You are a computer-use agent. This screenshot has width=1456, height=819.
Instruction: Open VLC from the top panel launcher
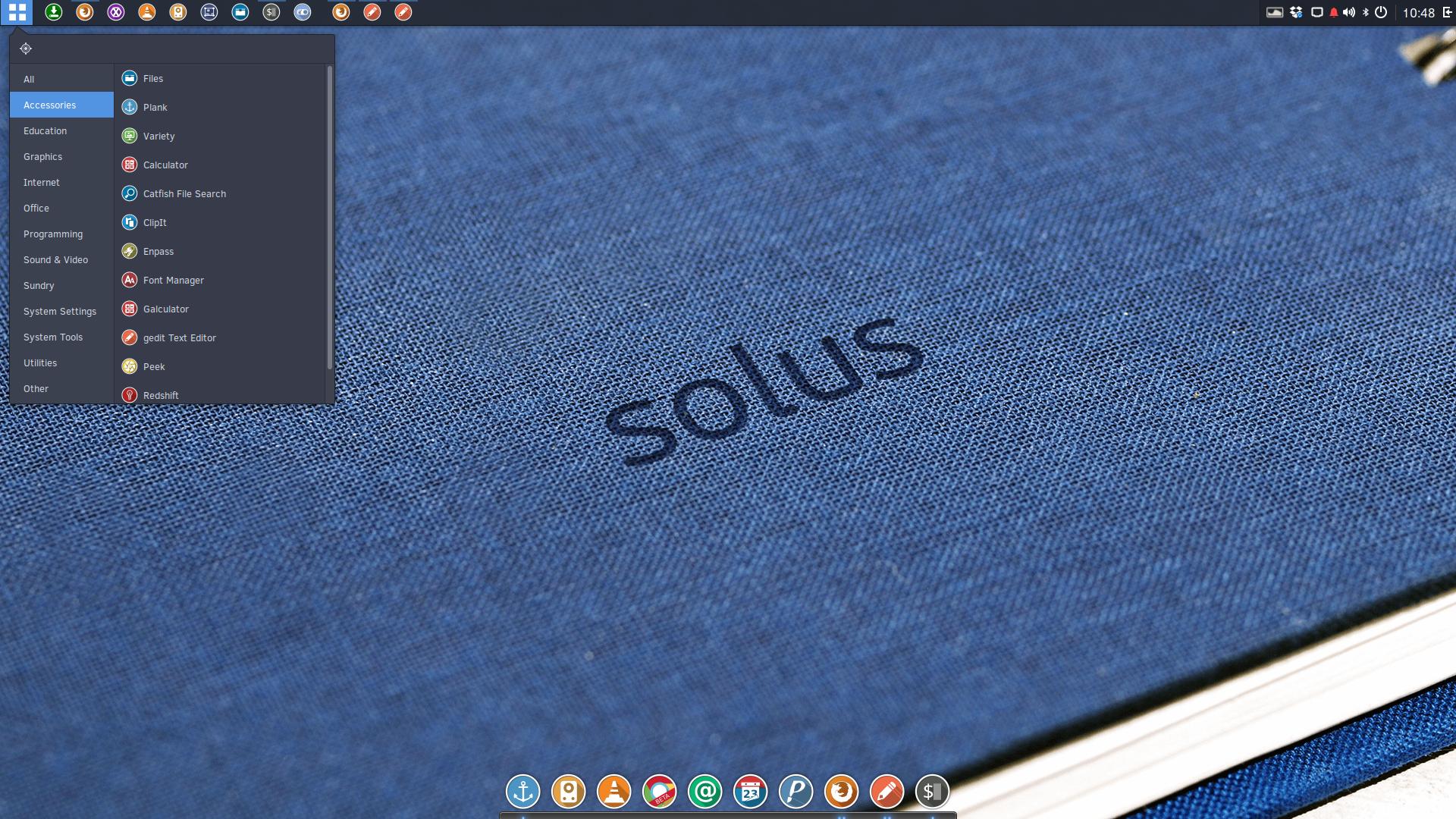click(146, 12)
